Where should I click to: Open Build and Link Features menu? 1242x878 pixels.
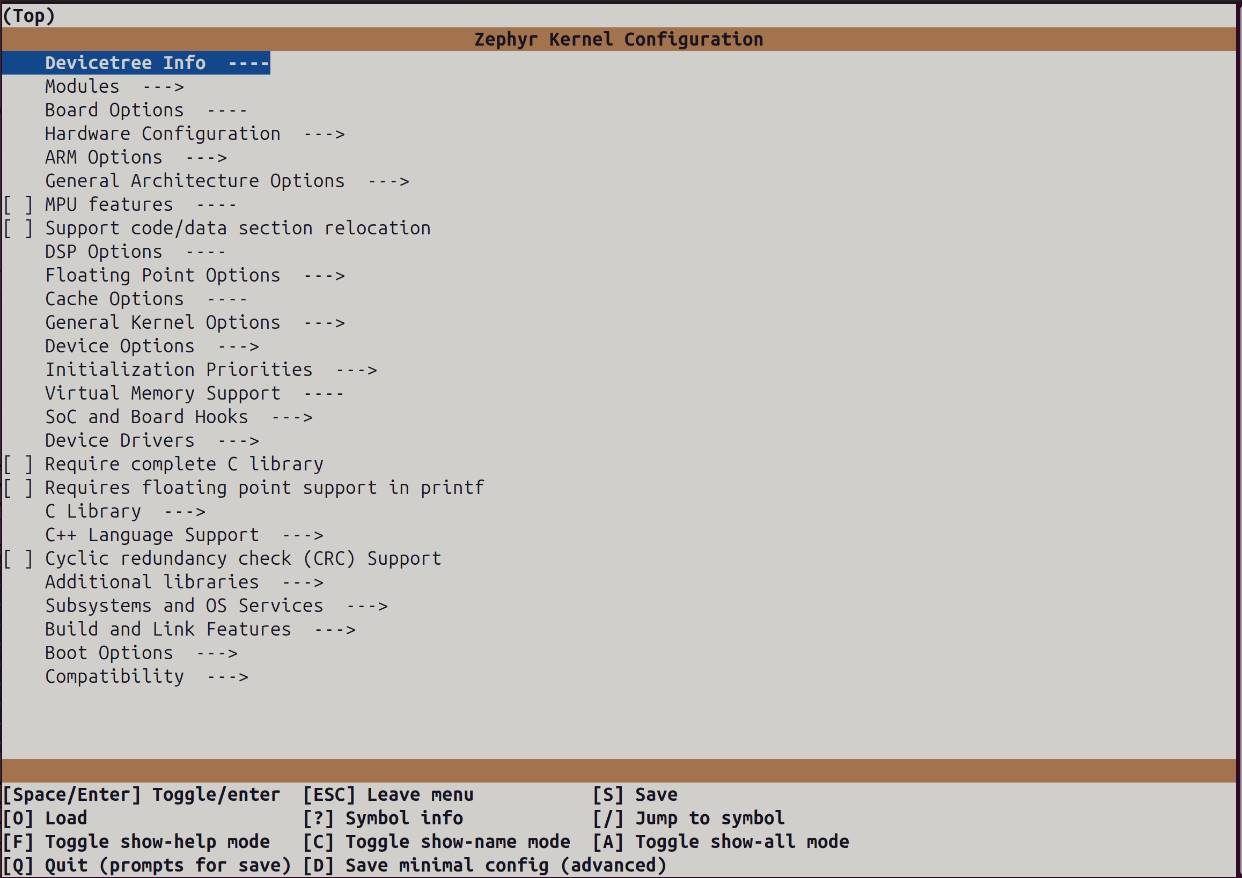tap(168, 630)
